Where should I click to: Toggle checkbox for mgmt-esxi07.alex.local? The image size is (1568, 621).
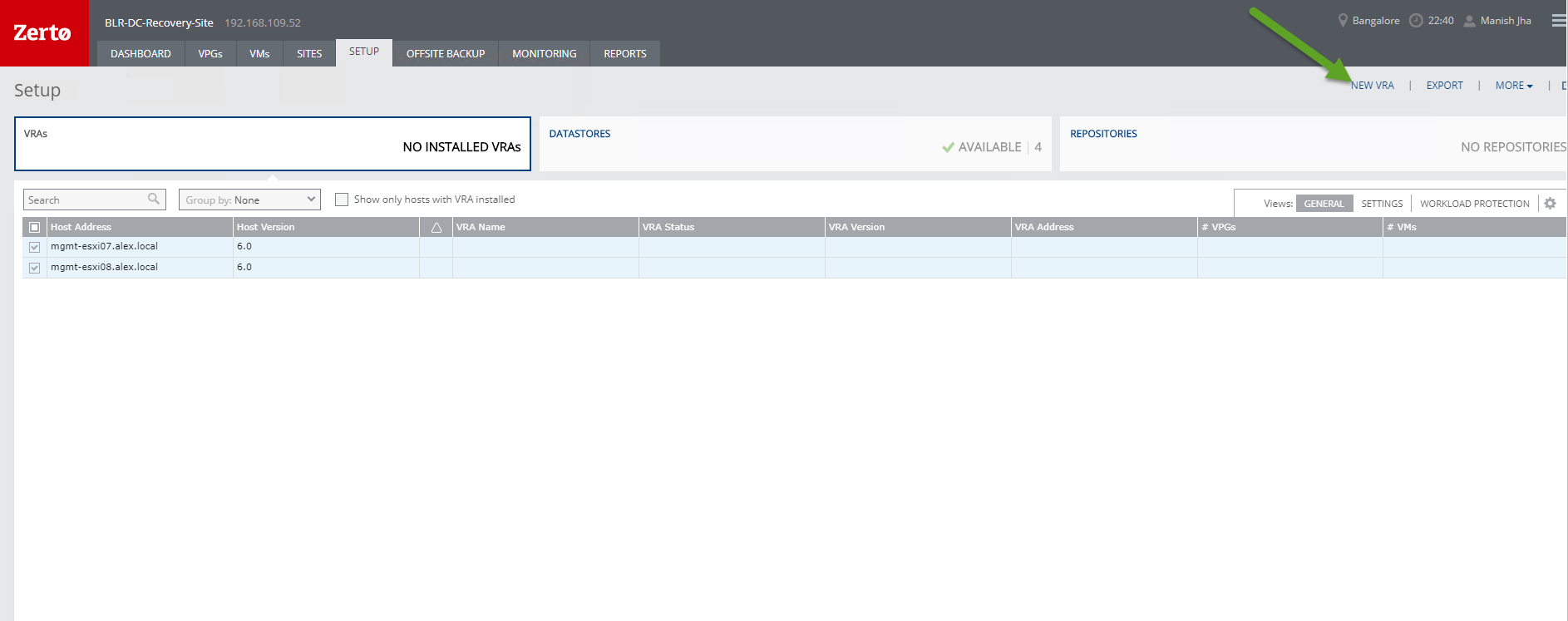click(x=35, y=247)
